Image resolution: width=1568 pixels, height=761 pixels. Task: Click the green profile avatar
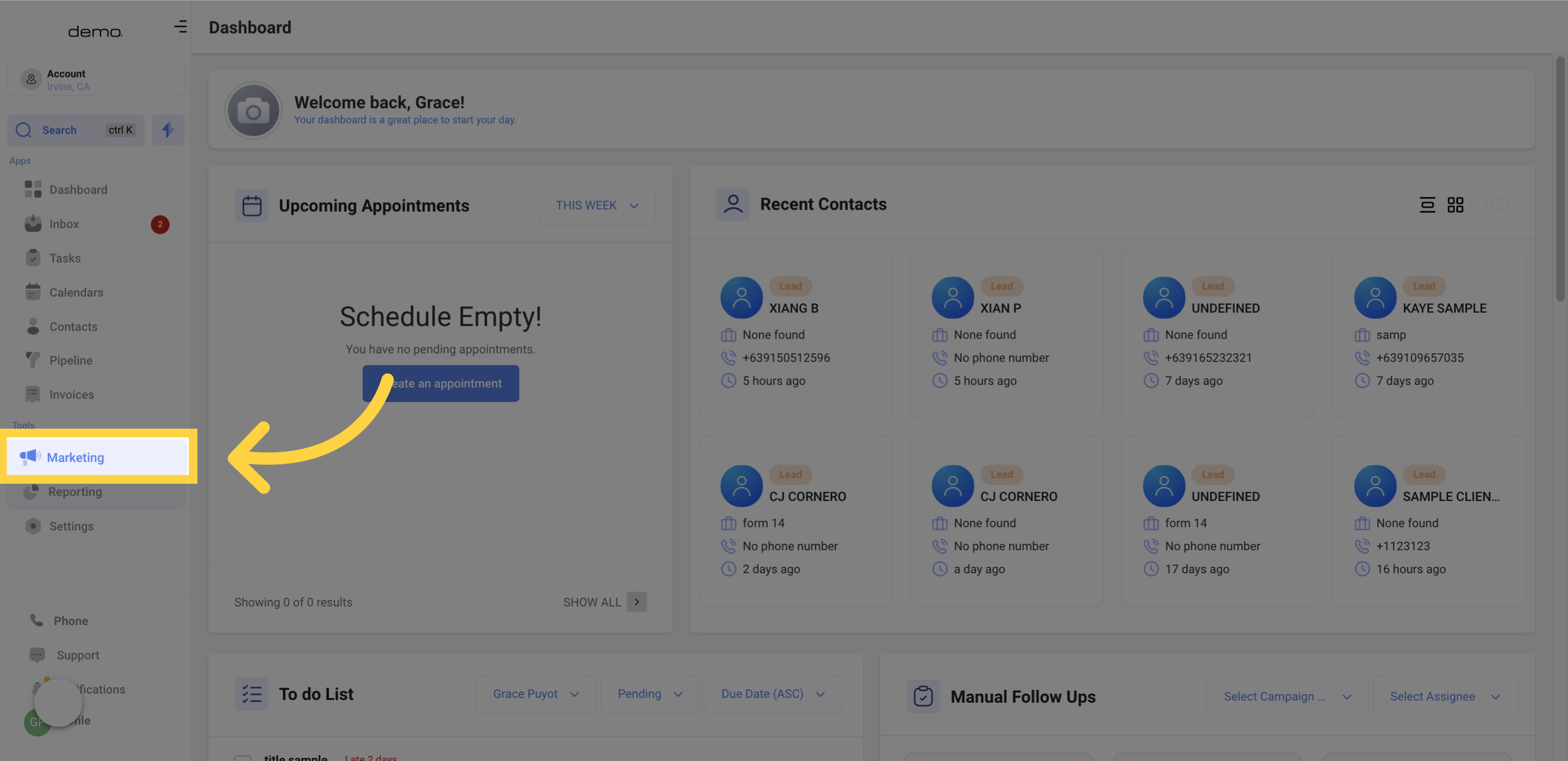point(36,722)
